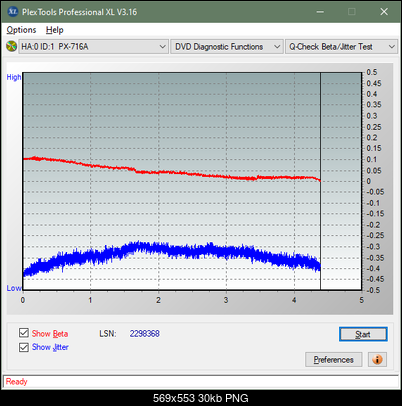Open the info icon button
The height and width of the screenshot is (406, 402).
pyautogui.click(x=377, y=360)
